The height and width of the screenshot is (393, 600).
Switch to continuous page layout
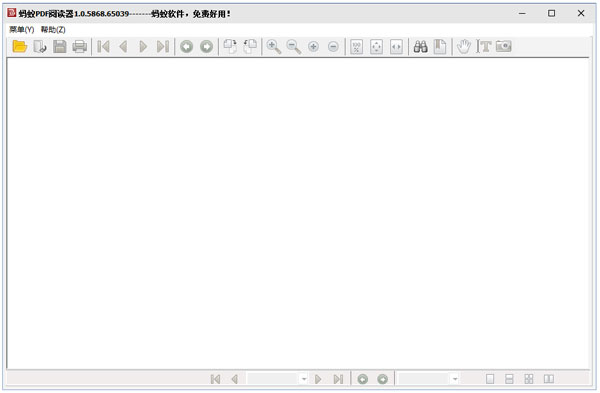pos(509,379)
